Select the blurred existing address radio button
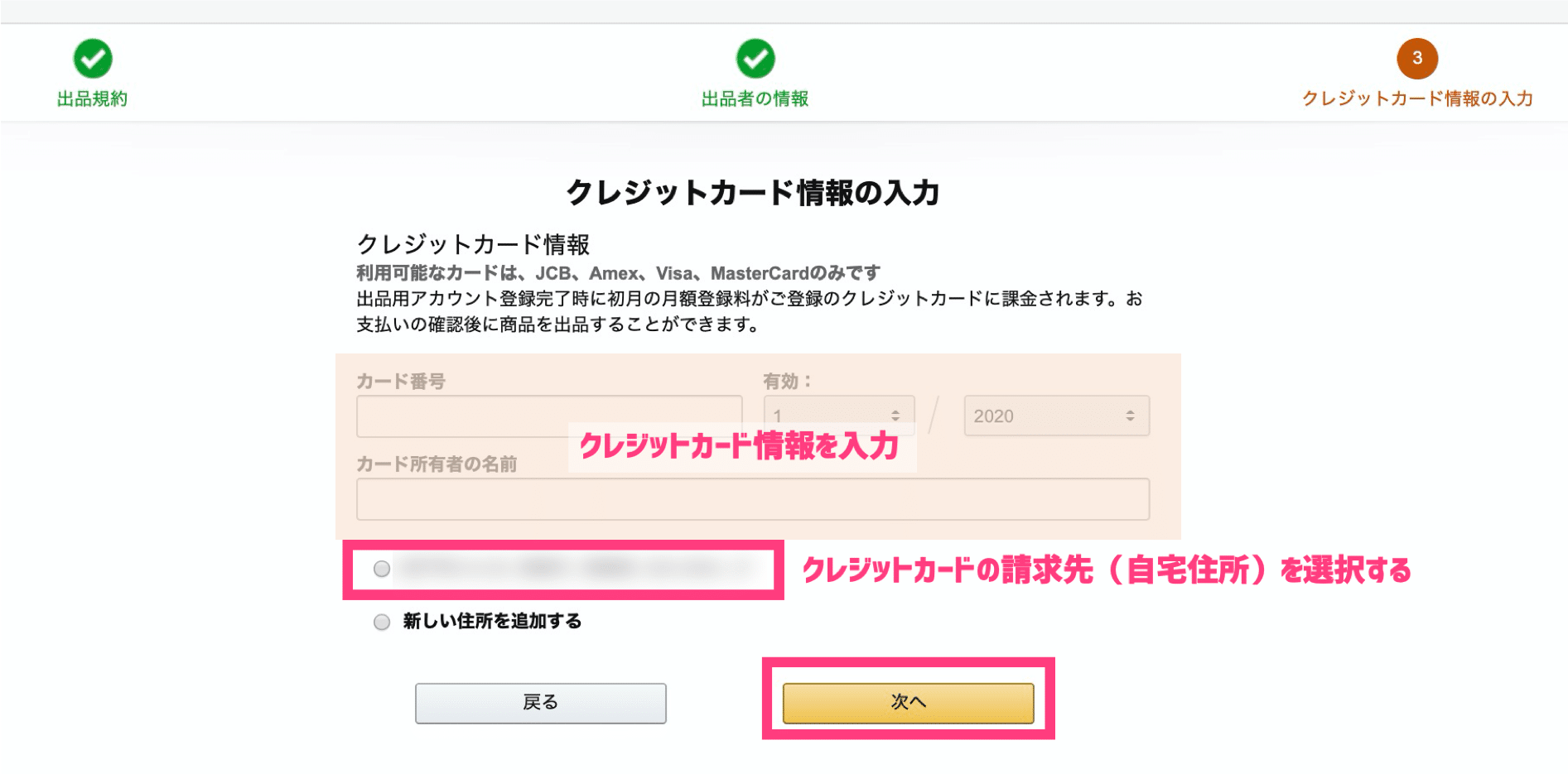1568x774 pixels. point(382,569)
